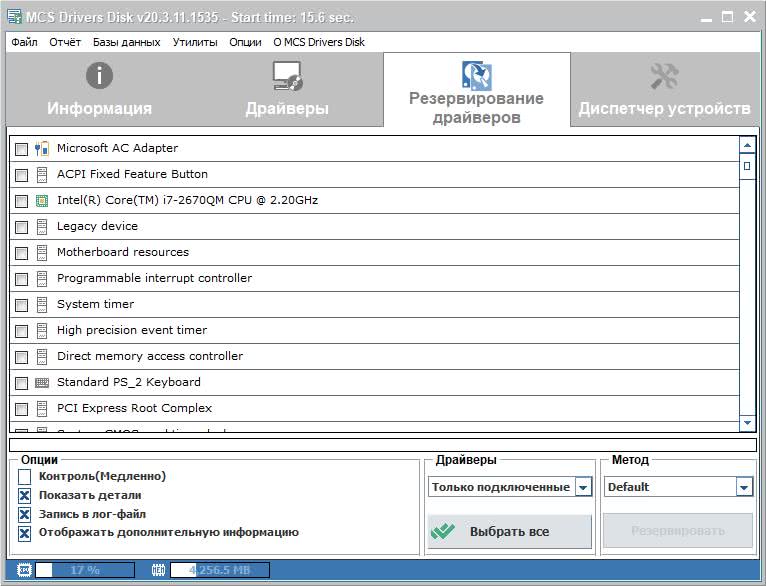766x586 pixels.
Task: Open the Файл menu
Action: 24,42
